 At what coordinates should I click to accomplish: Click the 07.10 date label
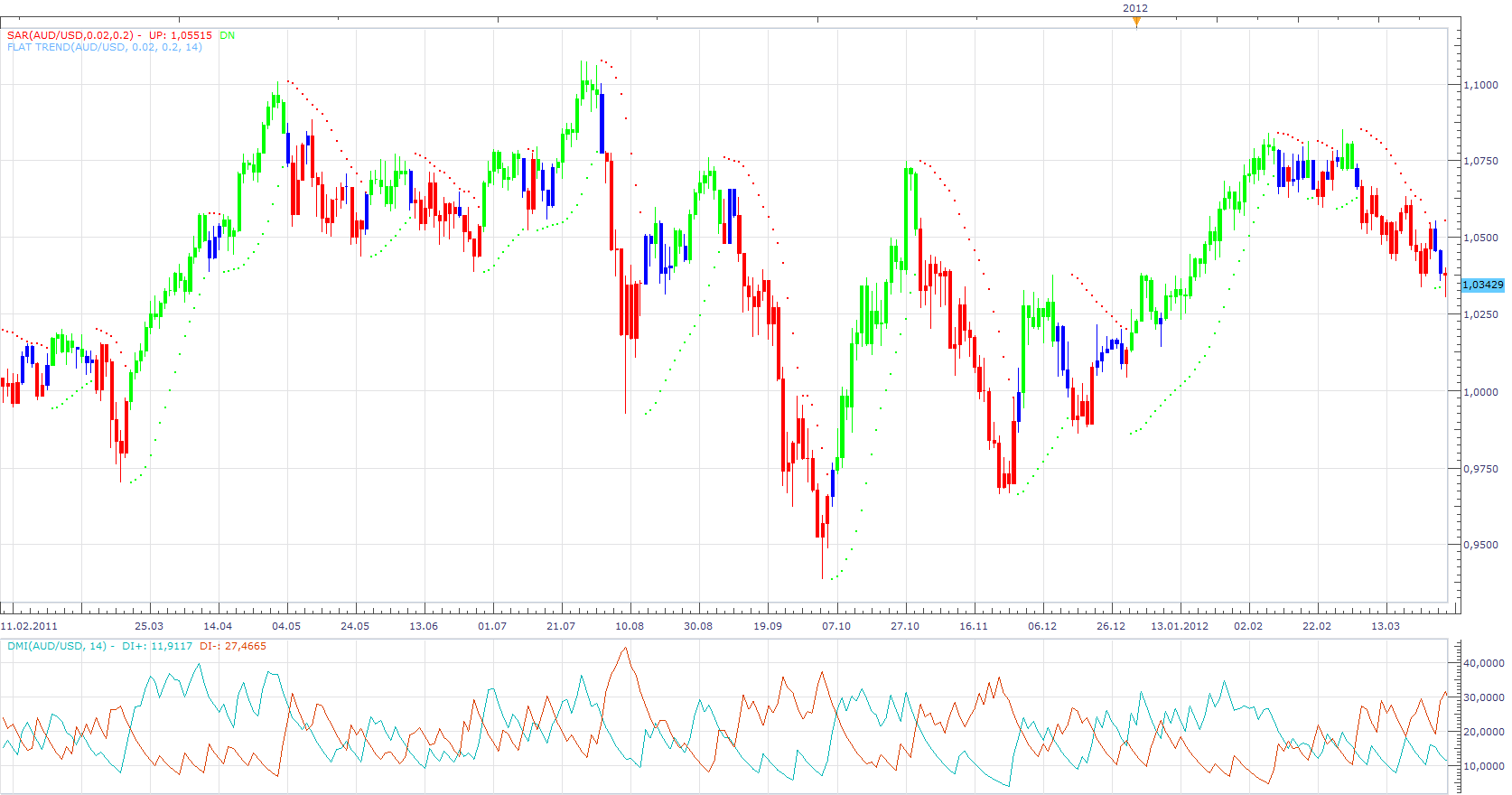coord(836,626)
